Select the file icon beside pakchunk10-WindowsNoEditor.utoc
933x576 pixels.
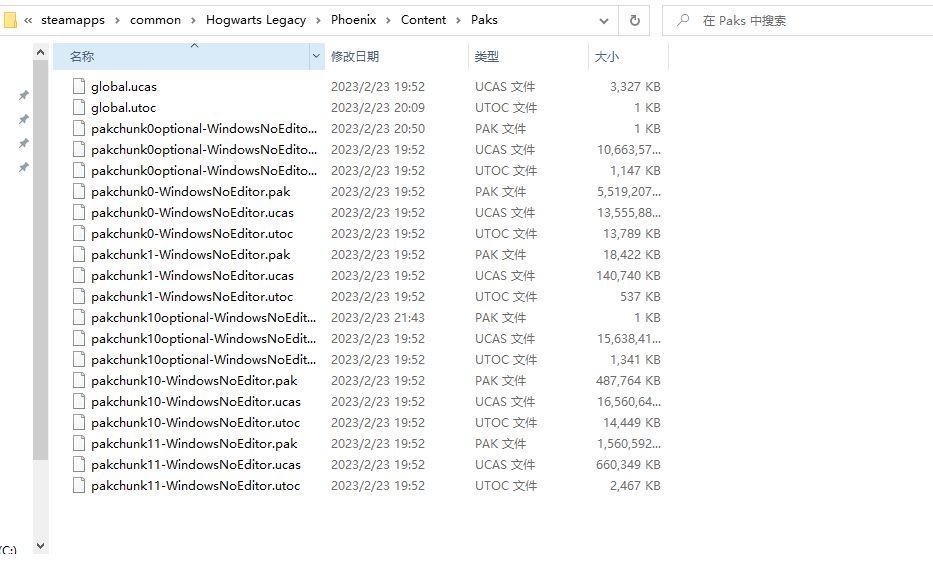coord(79,422)
